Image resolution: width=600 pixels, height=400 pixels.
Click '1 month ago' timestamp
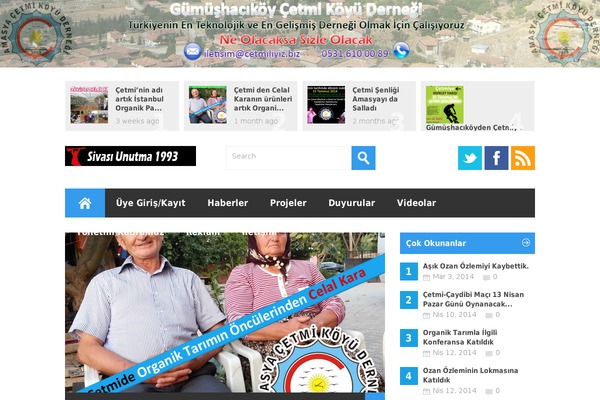tap(256, 121)
